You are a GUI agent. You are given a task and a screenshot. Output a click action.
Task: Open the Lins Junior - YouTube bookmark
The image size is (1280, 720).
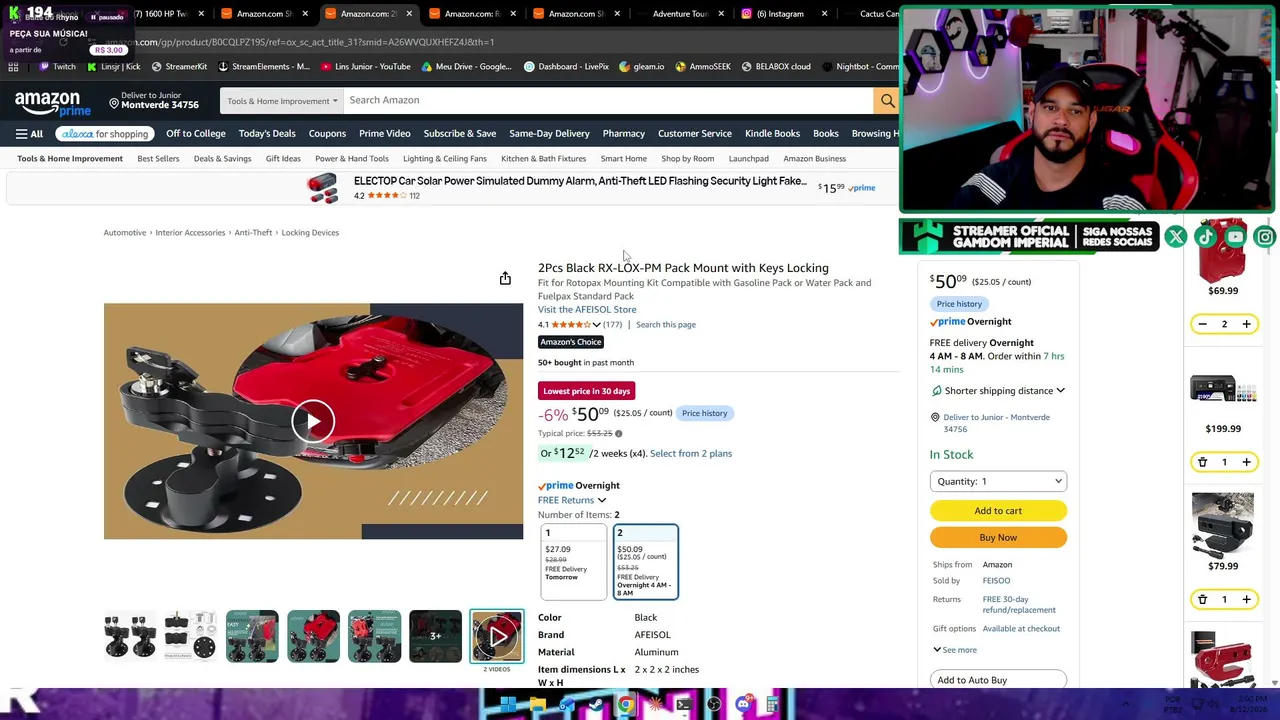click(x=365, y=67)
